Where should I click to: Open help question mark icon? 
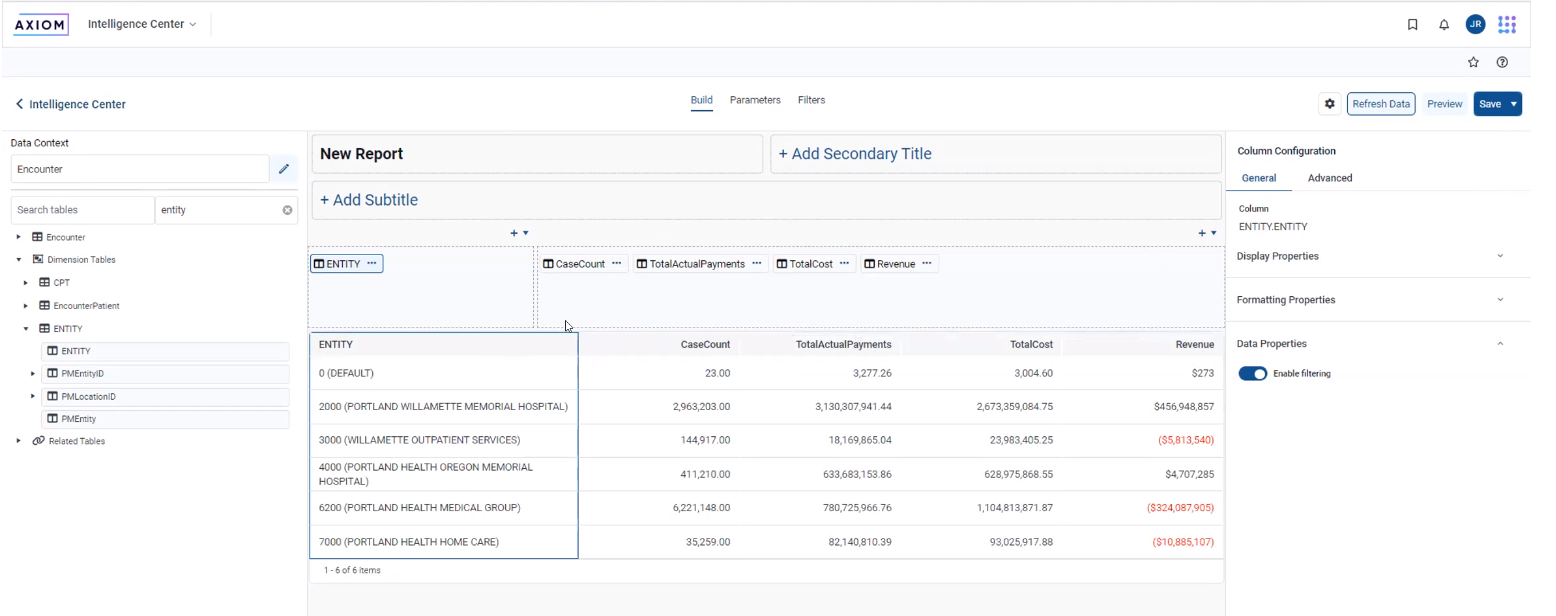[1502, 62]
